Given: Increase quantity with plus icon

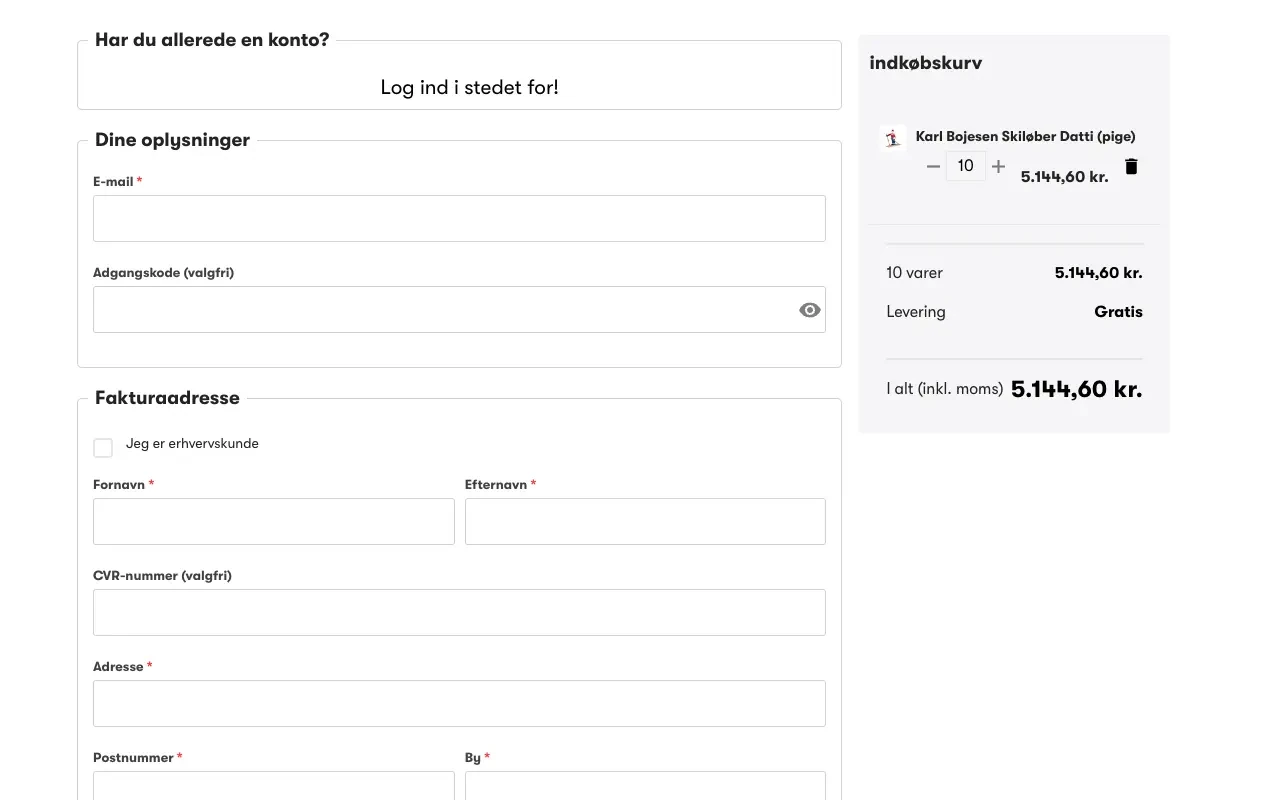Looking at the screenshot, I should coord(998,167).
